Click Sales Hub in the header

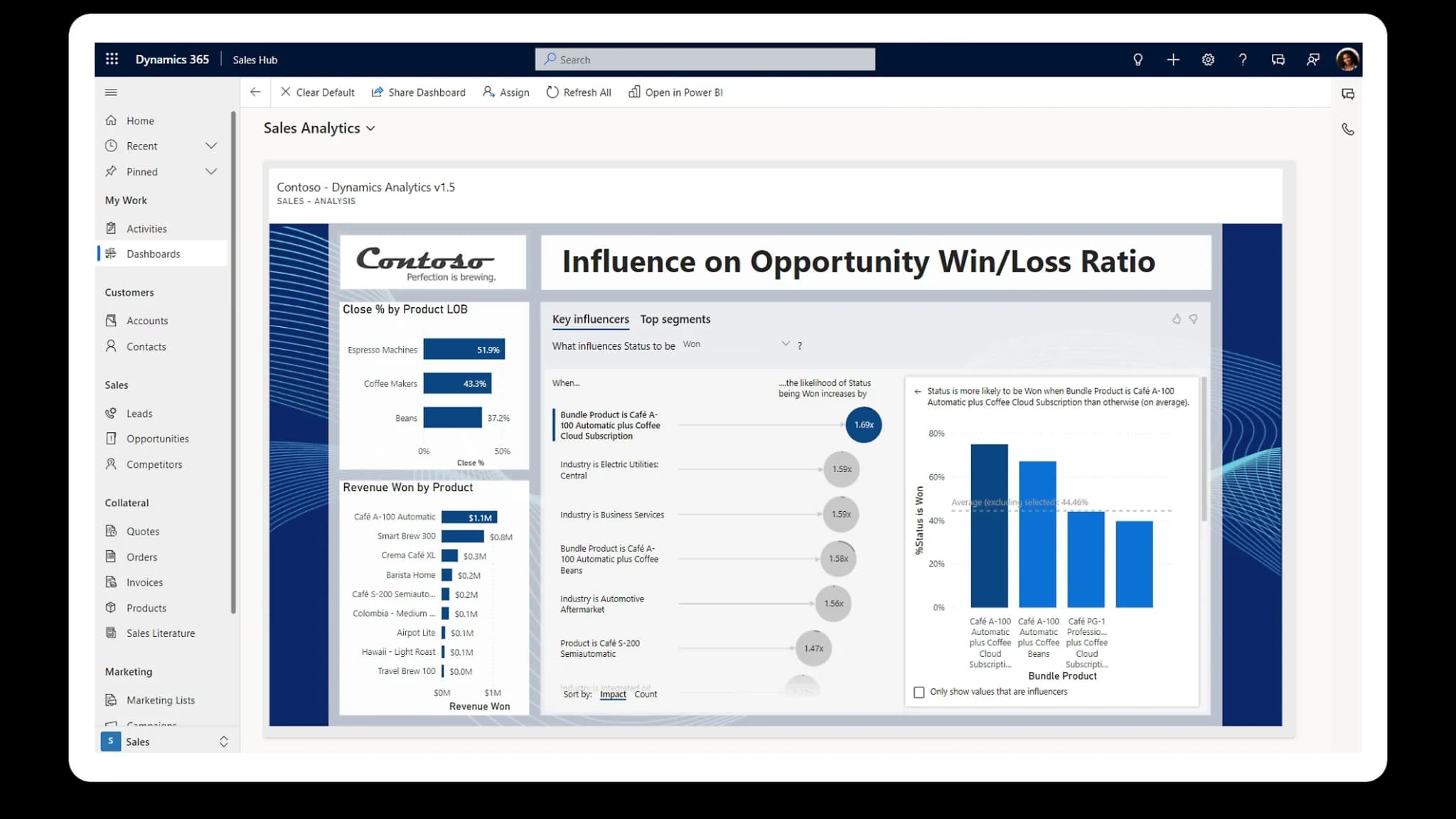(x=255, y=60)
